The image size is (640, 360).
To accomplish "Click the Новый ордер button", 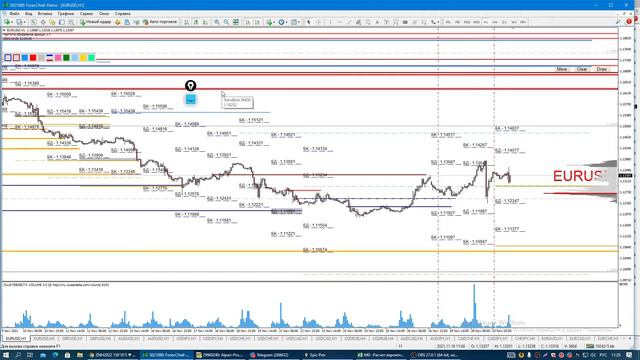I will [x=96, y=22].
